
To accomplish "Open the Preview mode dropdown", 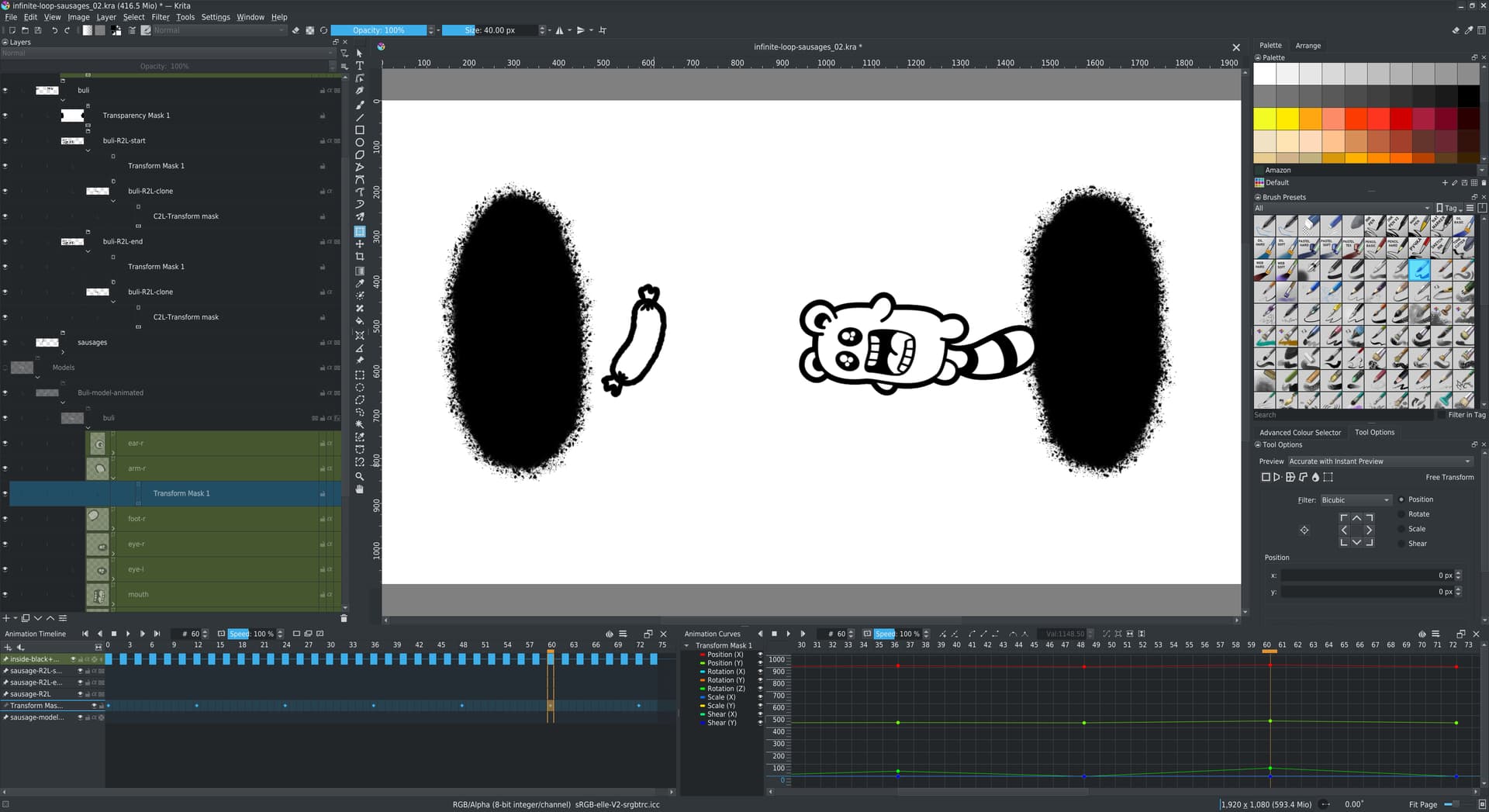I will [1379, 461].
